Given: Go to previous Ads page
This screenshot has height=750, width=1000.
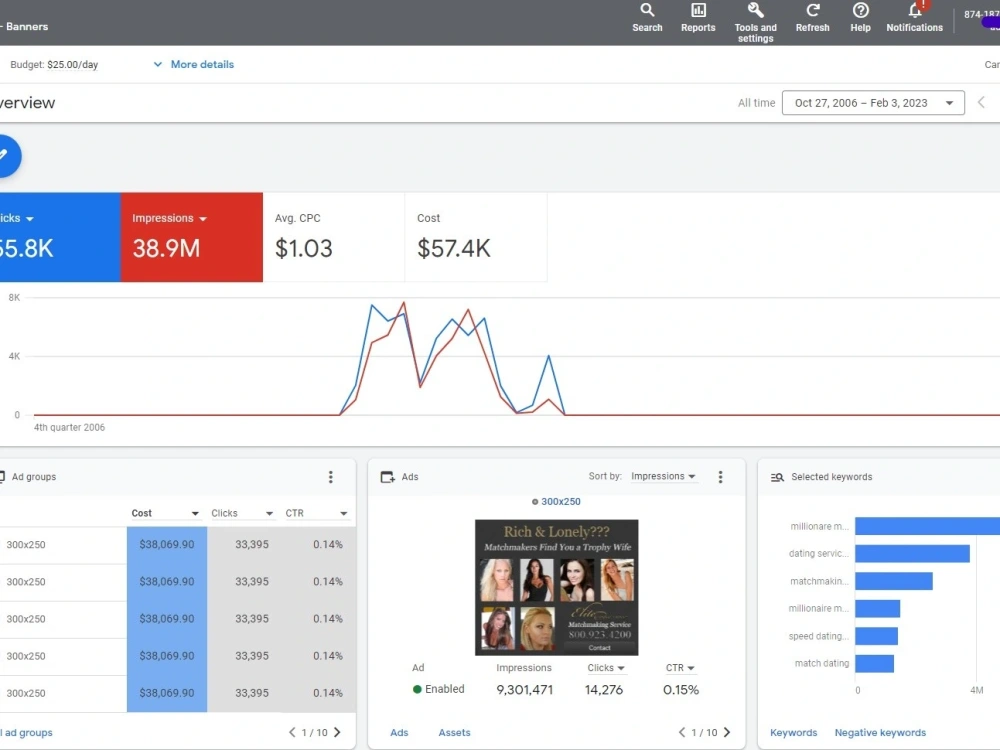Looking at the screenshot, I should (682, 732).
